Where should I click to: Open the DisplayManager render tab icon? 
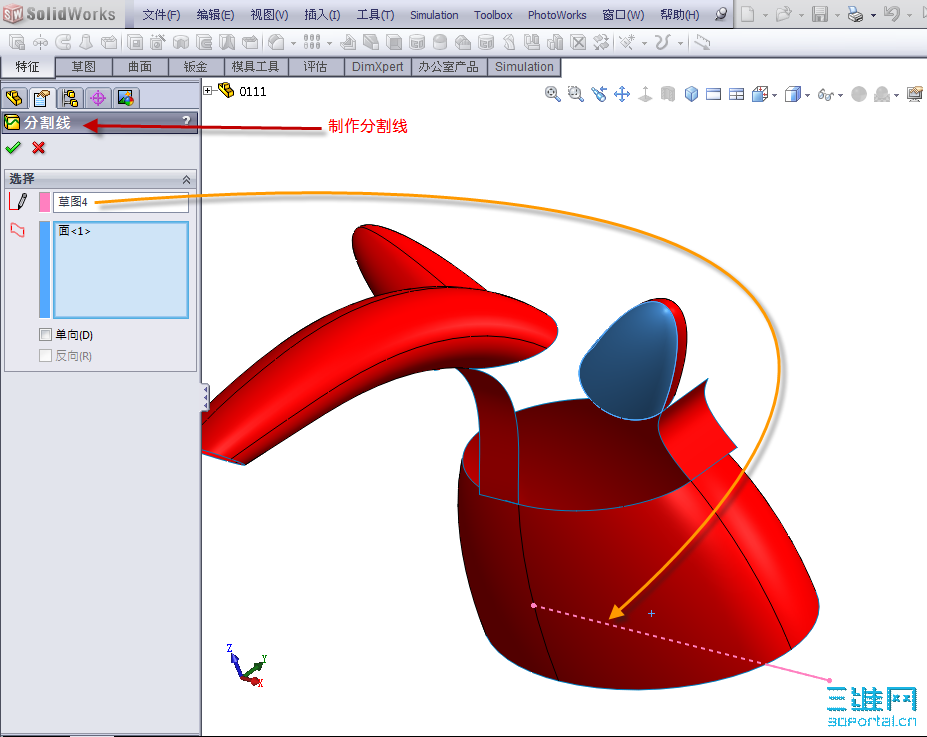tap(126, 98)
